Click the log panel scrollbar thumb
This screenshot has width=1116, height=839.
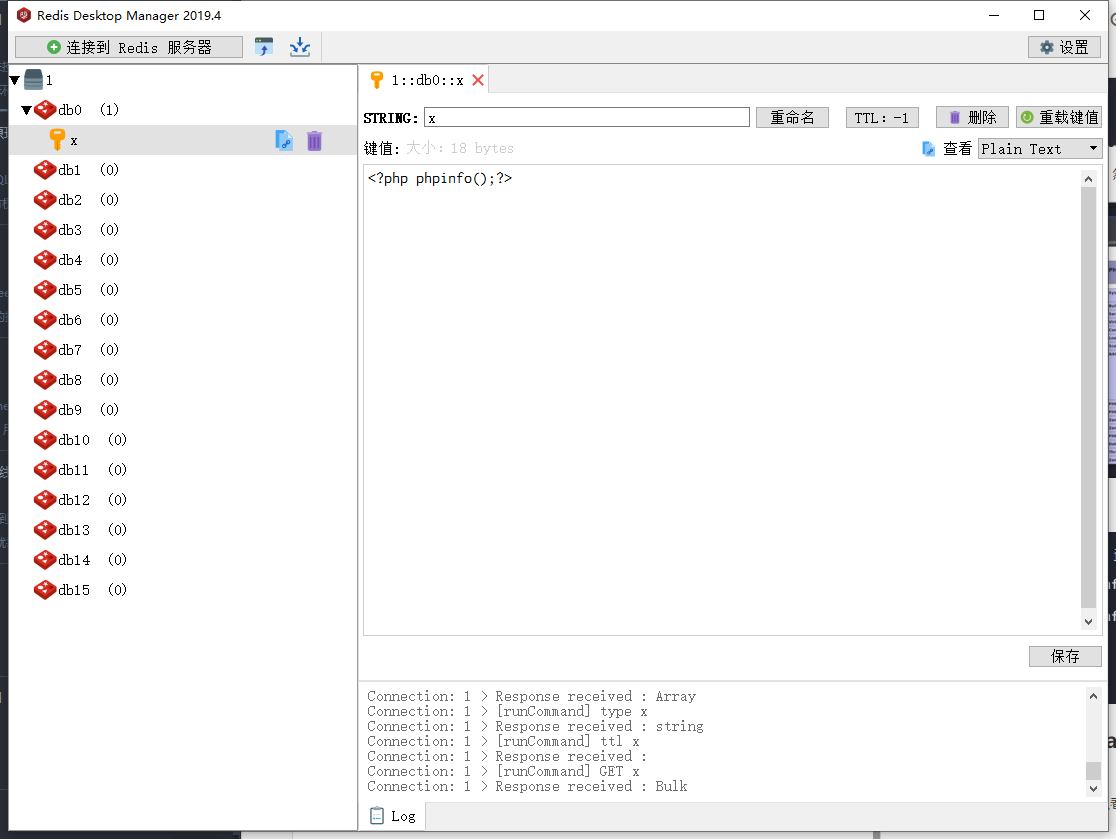1093,771
